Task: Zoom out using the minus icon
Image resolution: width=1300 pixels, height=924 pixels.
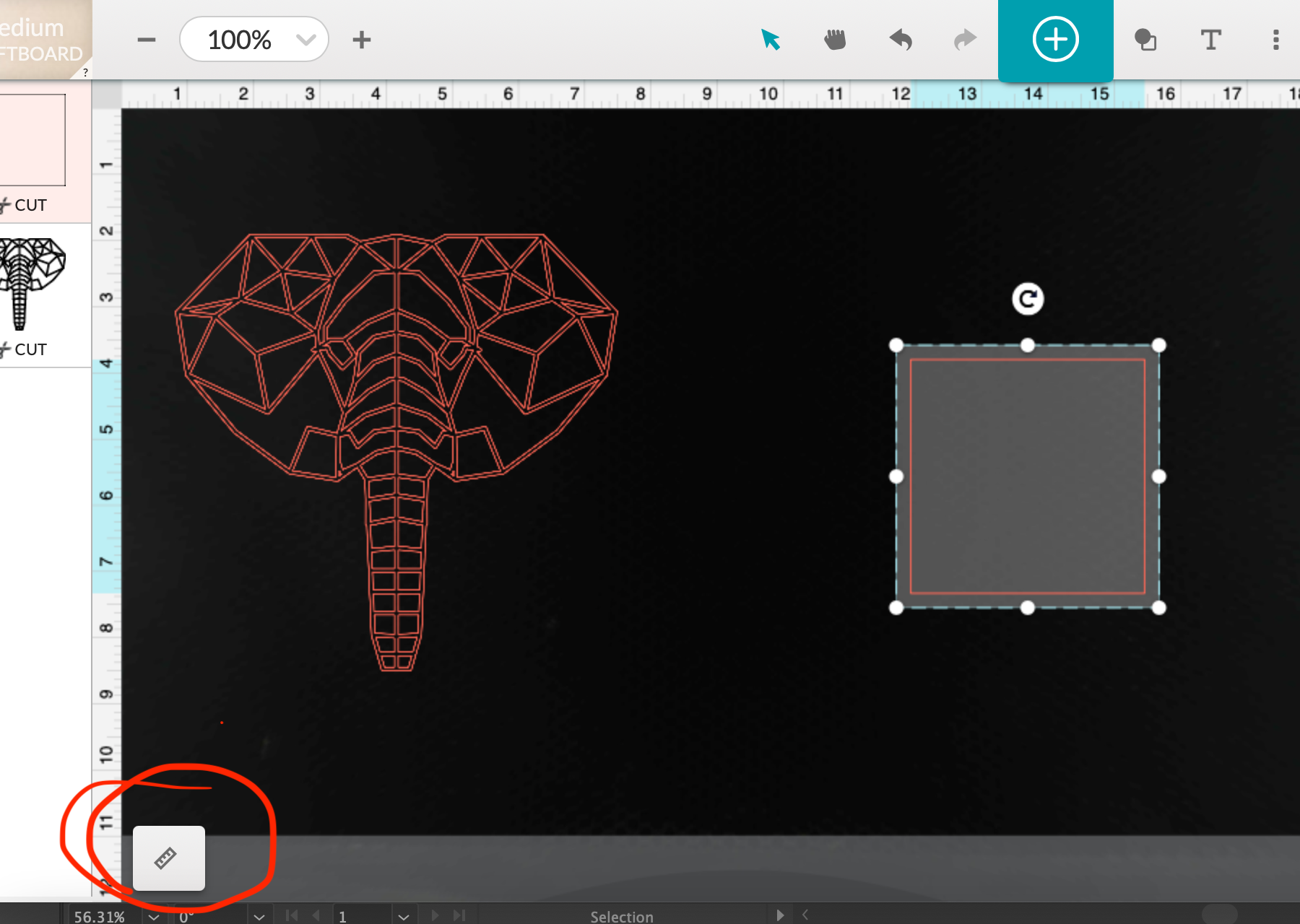Action: point(147,40)
